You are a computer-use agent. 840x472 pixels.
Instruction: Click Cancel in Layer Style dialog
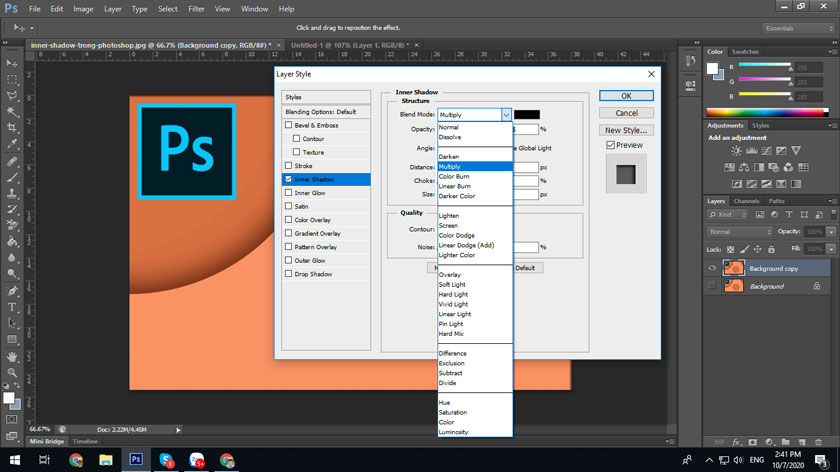(x=626, y=113)
